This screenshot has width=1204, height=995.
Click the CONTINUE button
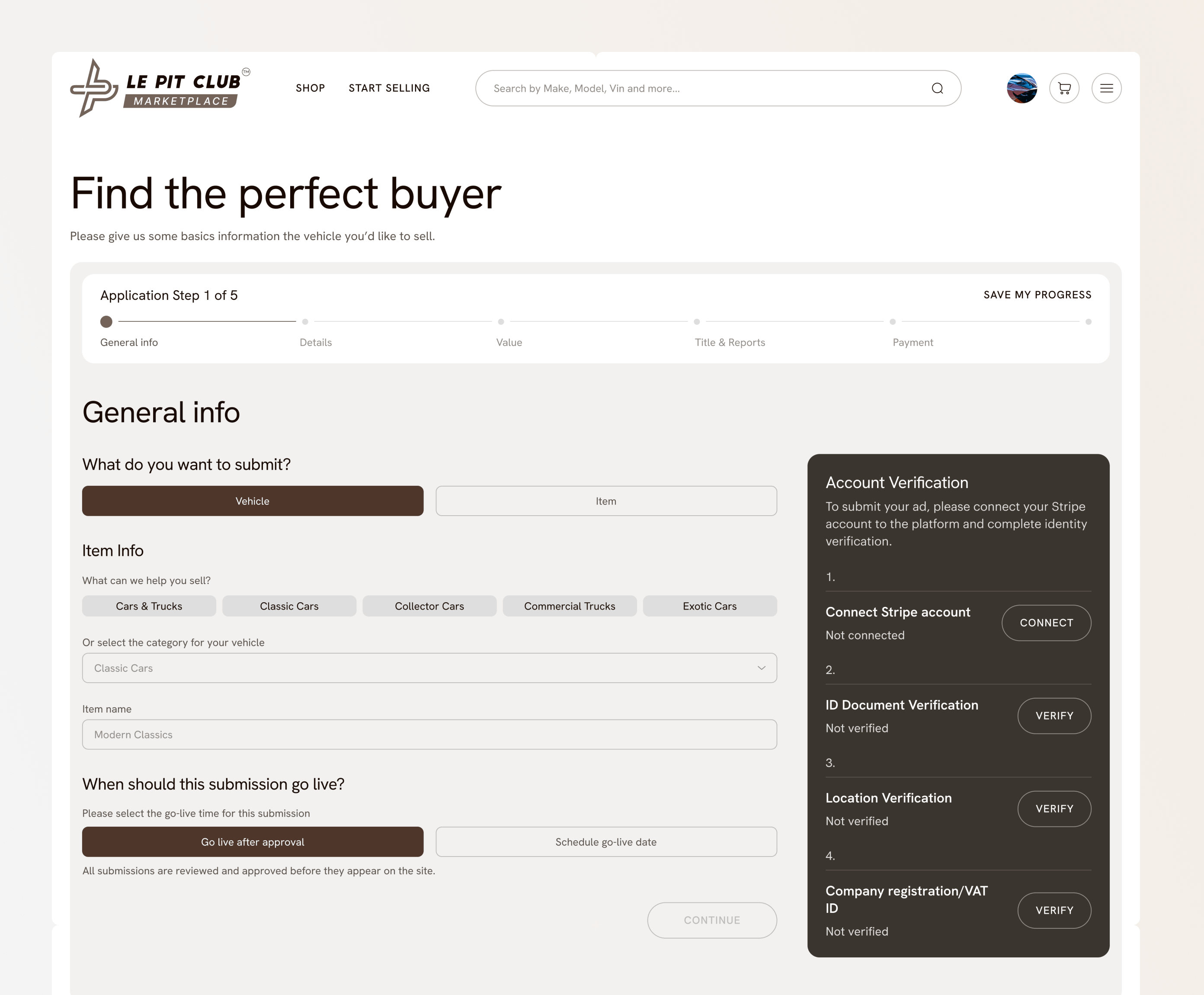(x=712, y=920)
